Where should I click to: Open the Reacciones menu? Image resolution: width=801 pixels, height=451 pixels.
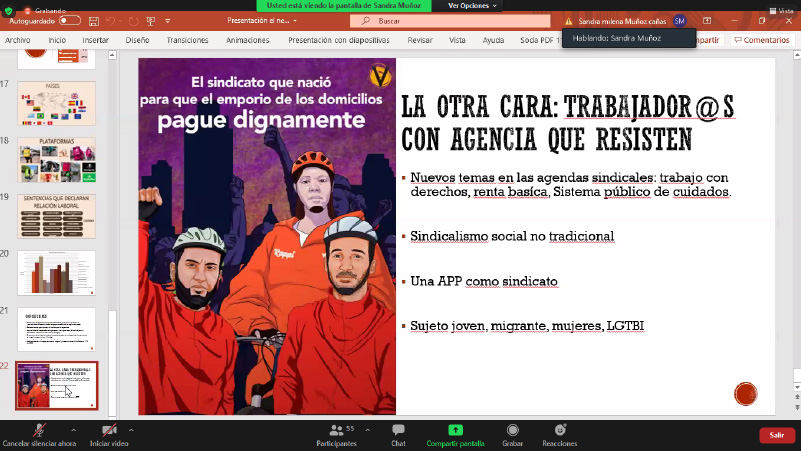[x=560, y=436]
